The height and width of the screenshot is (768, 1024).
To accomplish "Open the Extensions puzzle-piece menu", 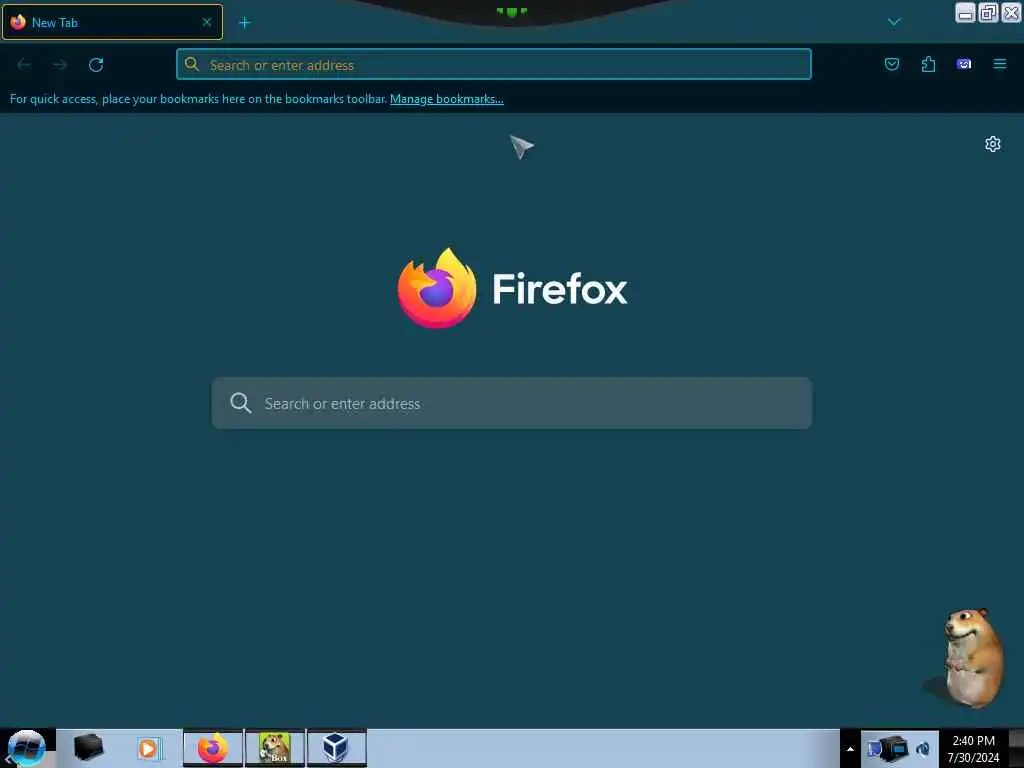I will [x=928, y=64].
